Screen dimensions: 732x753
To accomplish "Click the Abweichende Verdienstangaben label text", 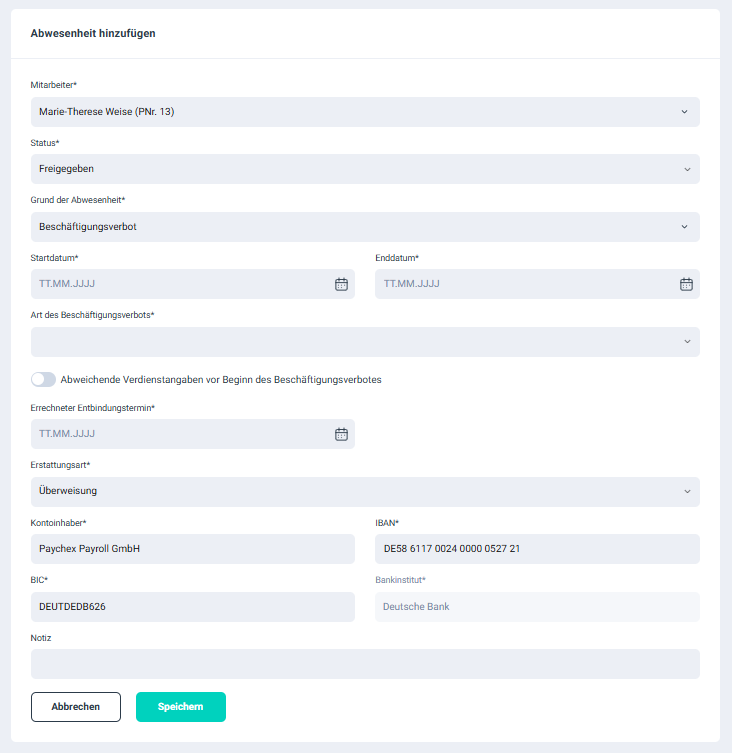I will click(221, 380).
